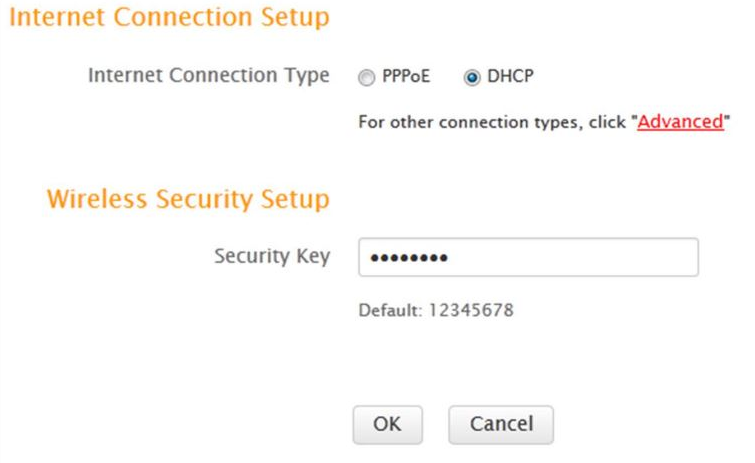The width and height of the screenshot is (755, 463).
Task: Select the PPPoE radio button
Action: (x=366, y=77)
